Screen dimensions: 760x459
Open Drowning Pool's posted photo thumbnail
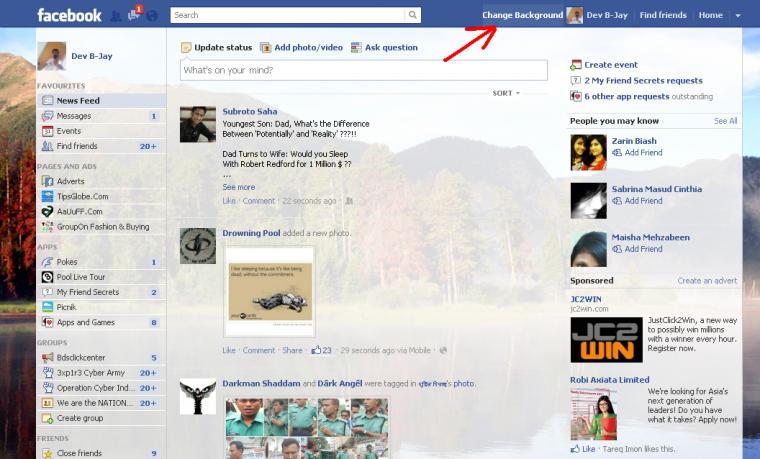[269, 292]
